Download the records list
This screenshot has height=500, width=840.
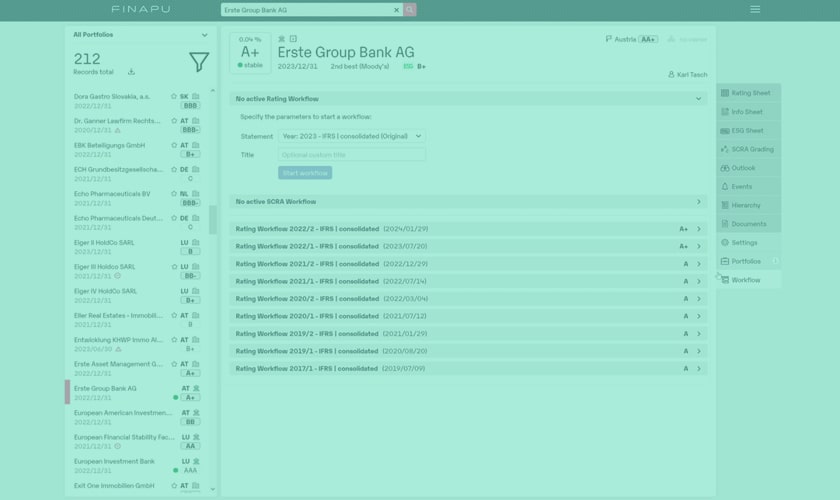pyautogui.click(x=131, y=72)
